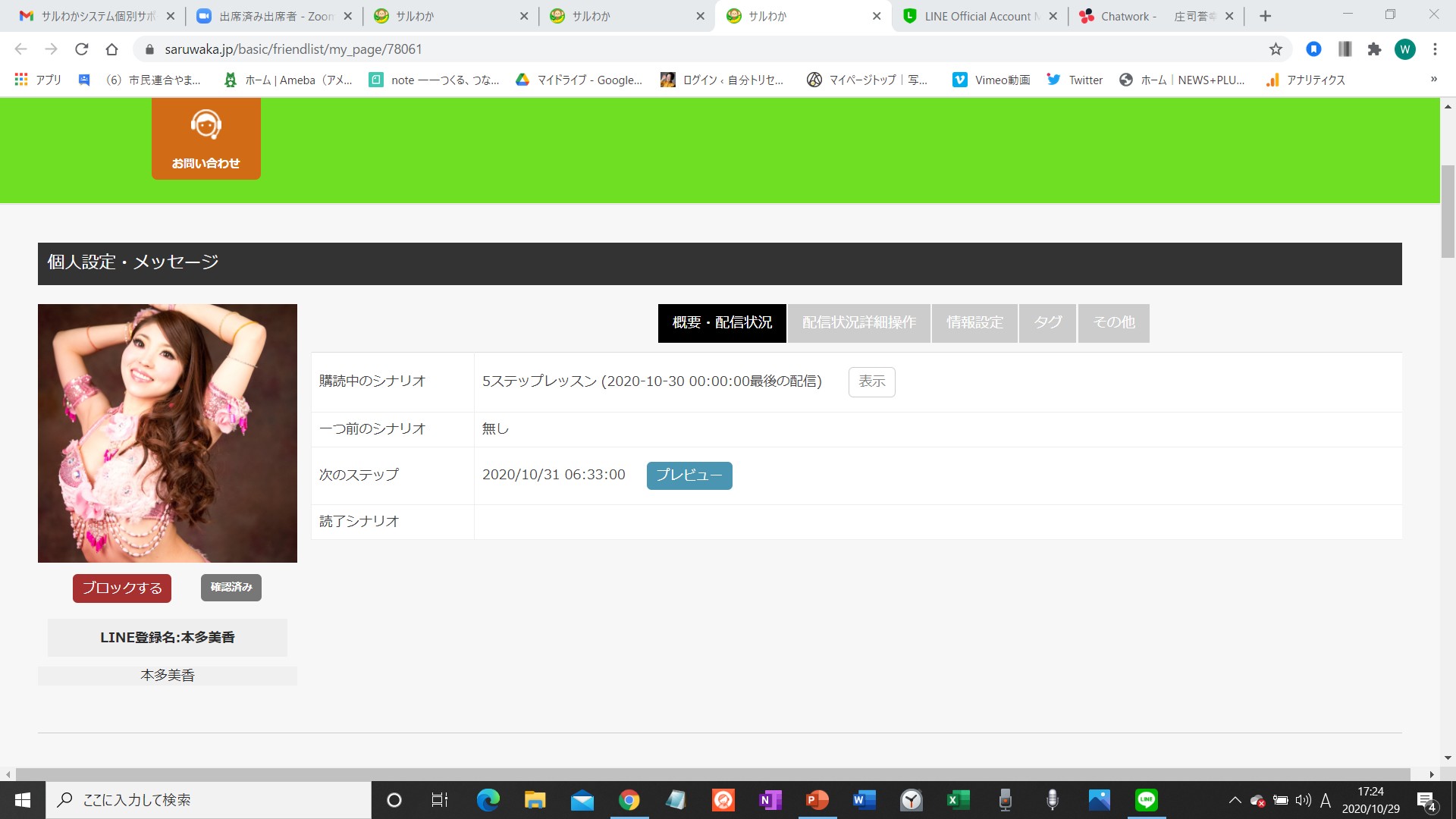Screen dimensions: 1456x819
Task: Select the タグ tab
Action: coord(1047,323)
